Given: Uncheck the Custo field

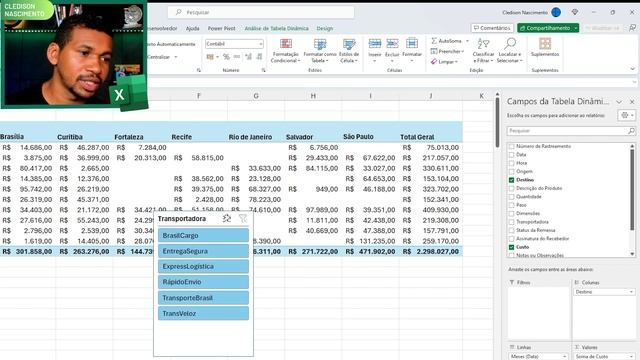Looking at the screenshot, I should click(511, 247).
